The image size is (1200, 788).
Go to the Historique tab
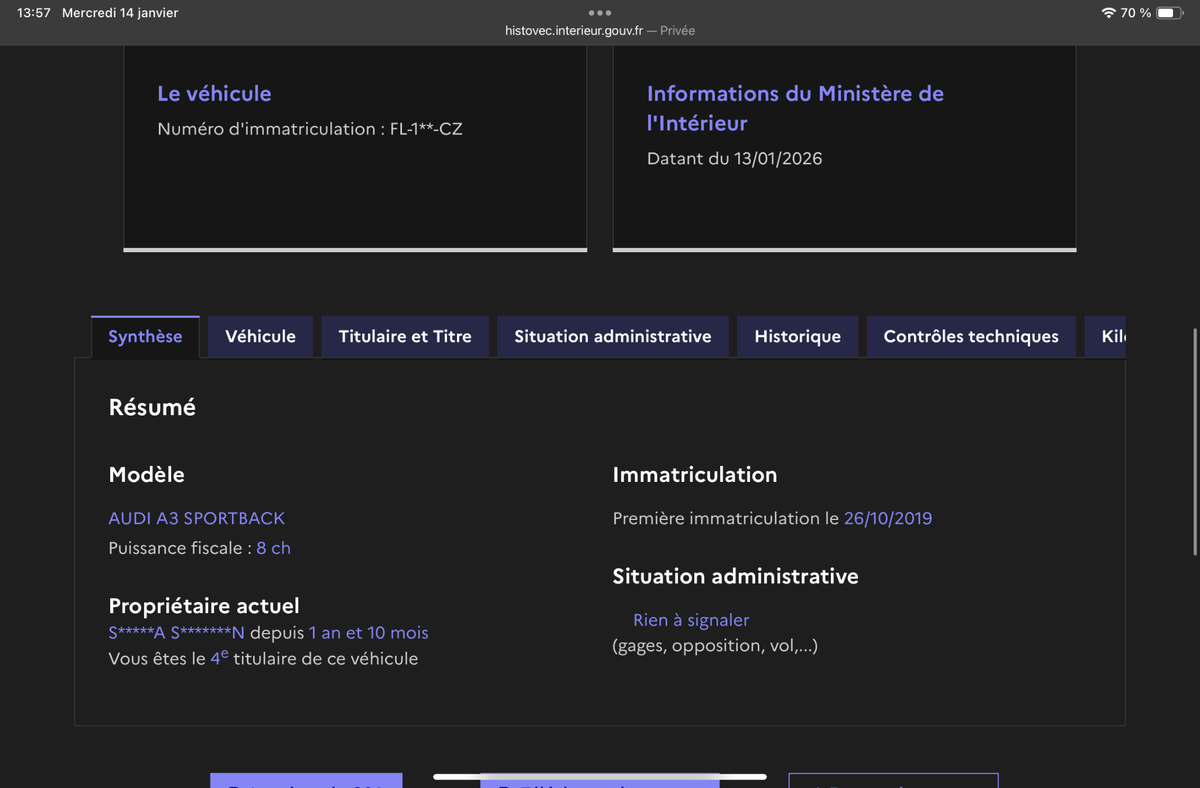pos(797,337)
